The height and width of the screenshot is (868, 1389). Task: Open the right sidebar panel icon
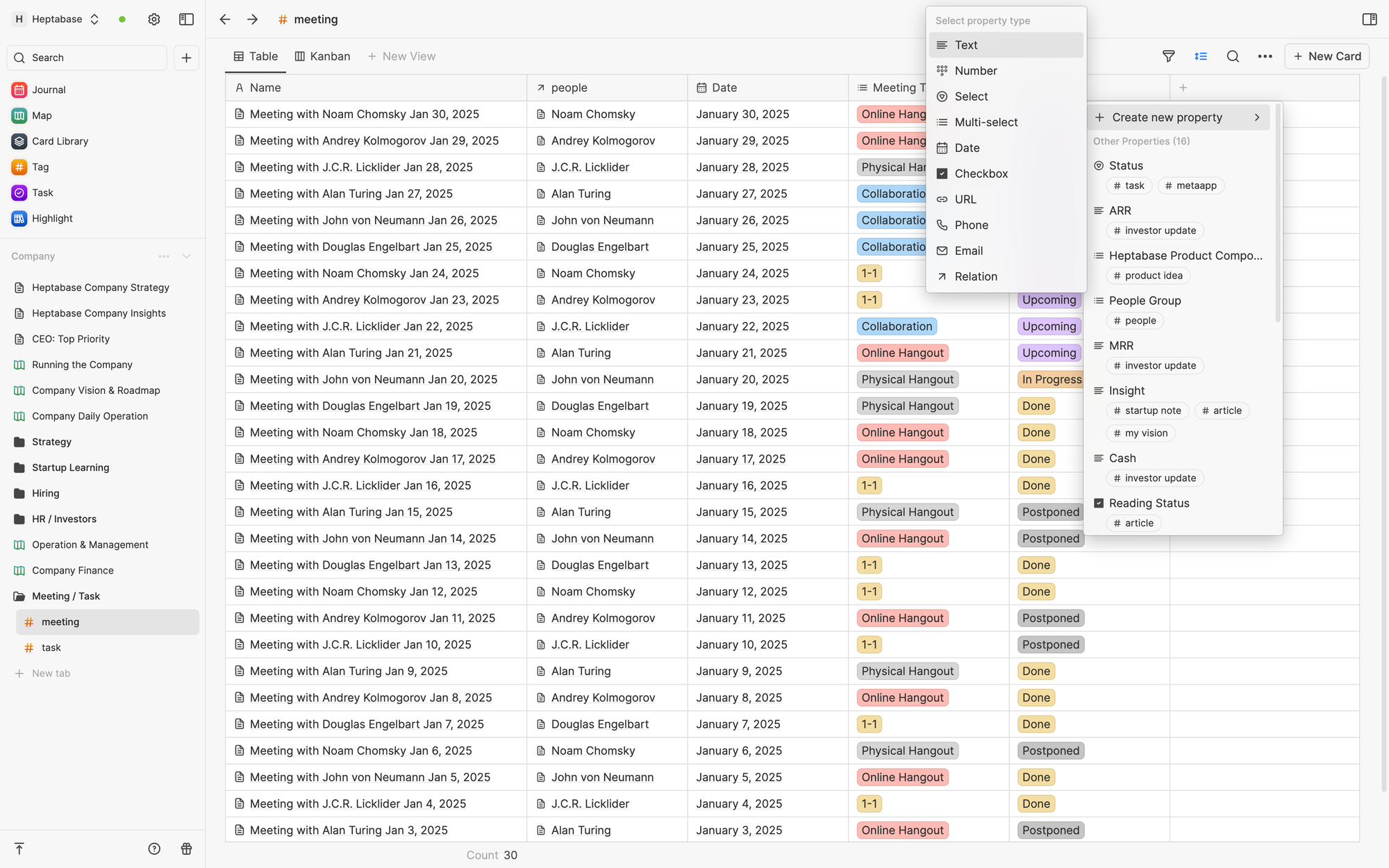[x=1369, y=19]
